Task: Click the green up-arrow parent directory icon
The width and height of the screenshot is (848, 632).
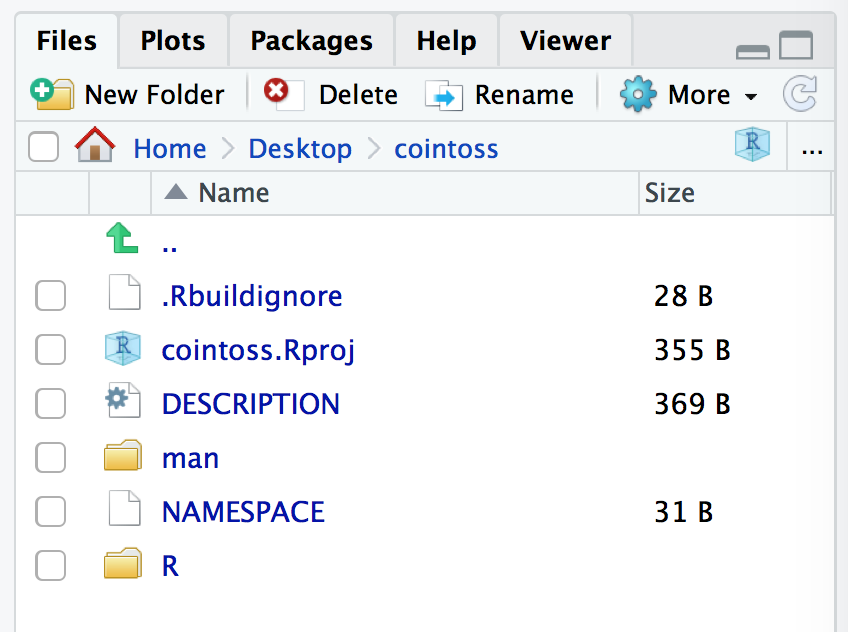Action: (122, 241)
